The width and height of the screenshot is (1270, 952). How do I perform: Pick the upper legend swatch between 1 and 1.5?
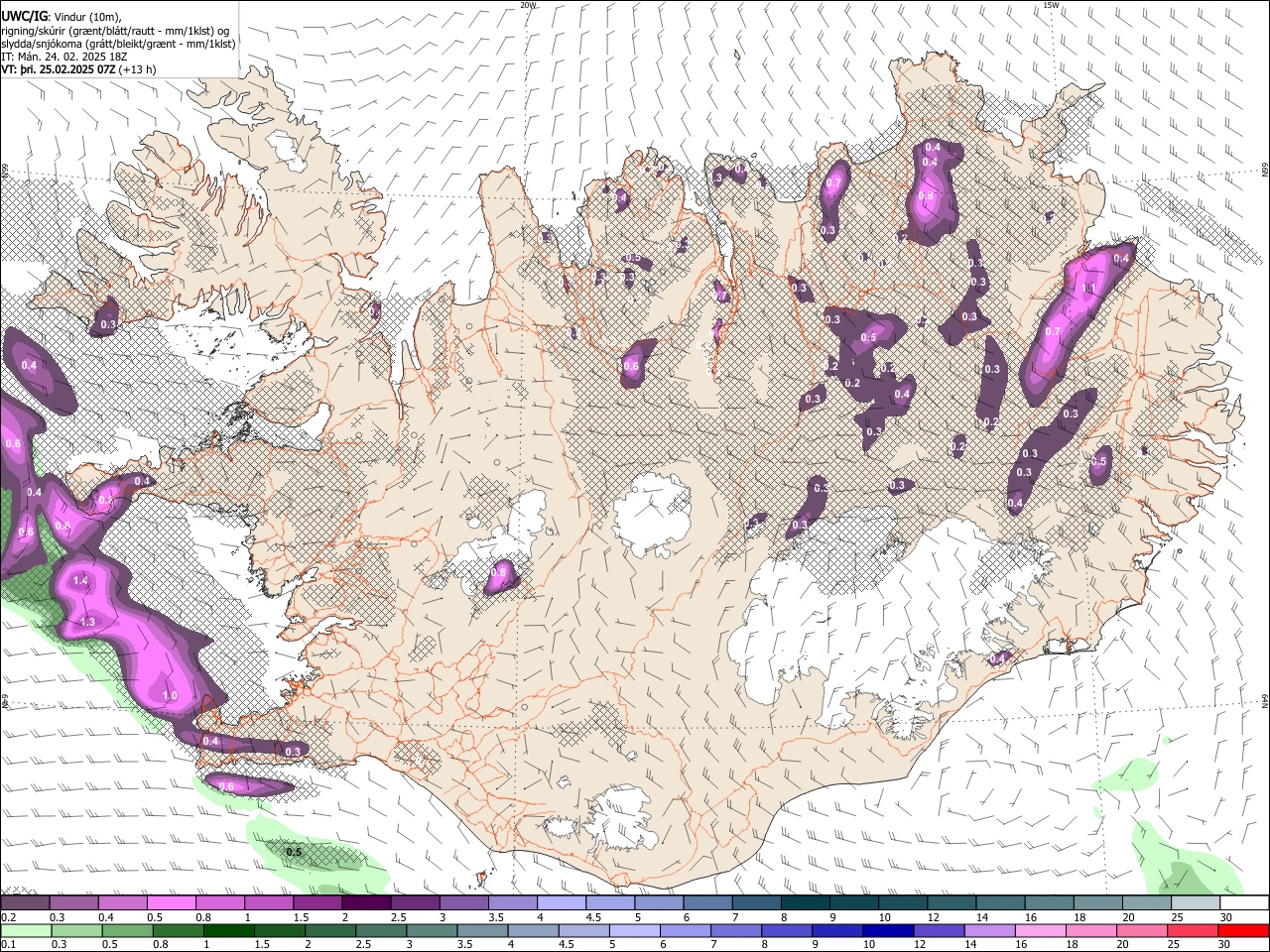coord(269,902)
